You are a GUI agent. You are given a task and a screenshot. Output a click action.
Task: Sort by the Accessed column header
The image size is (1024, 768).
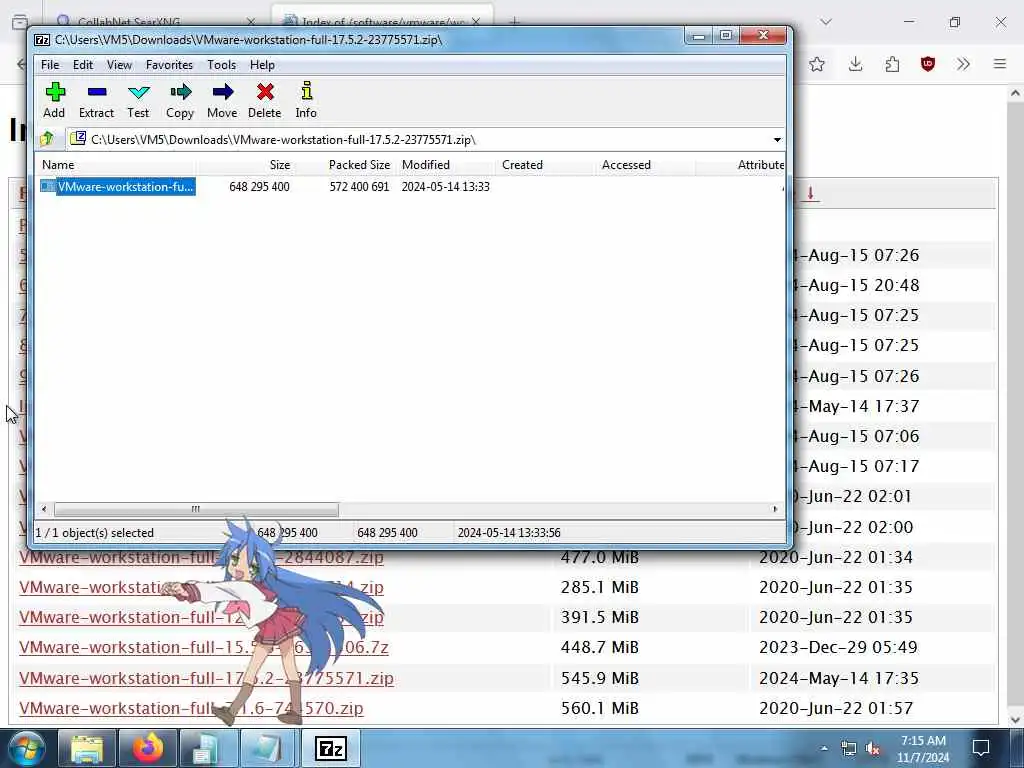[646, 165]
